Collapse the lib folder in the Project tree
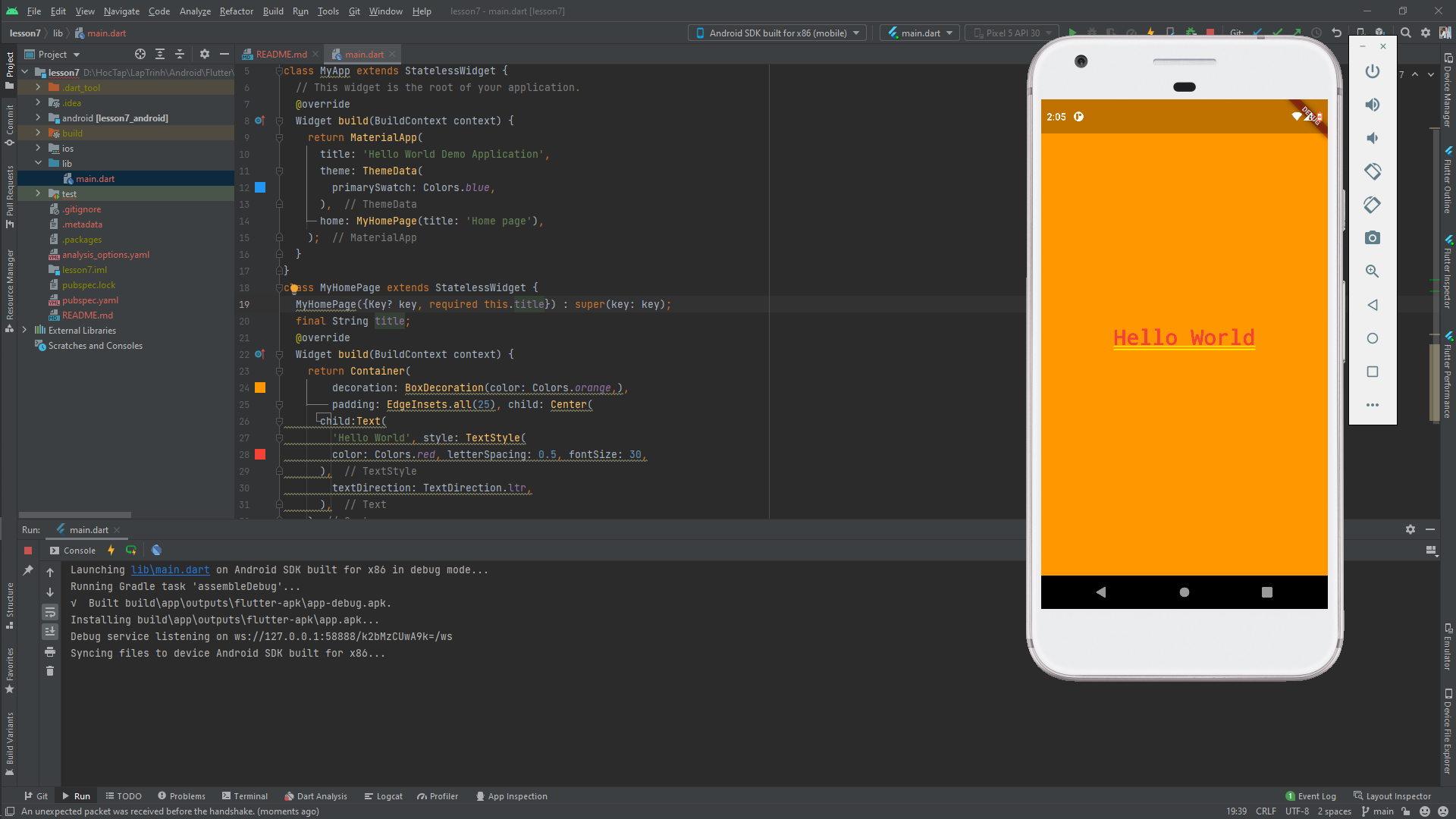The width and height of the screenshot is (1456, 819). [x=37, y=163]
